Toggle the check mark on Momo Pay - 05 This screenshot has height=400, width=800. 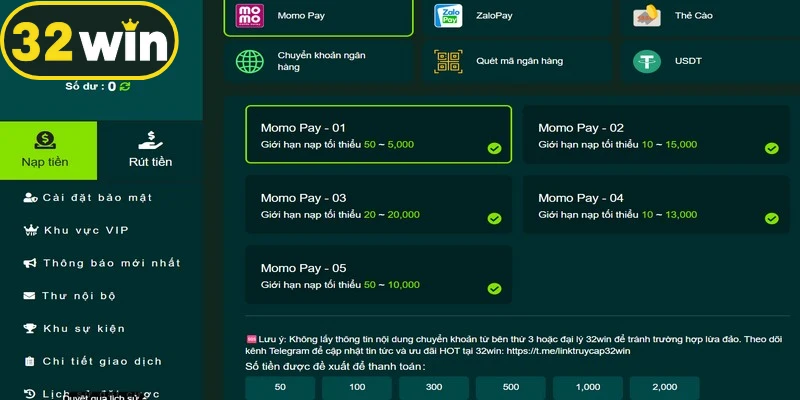click(x=494, y=289)
